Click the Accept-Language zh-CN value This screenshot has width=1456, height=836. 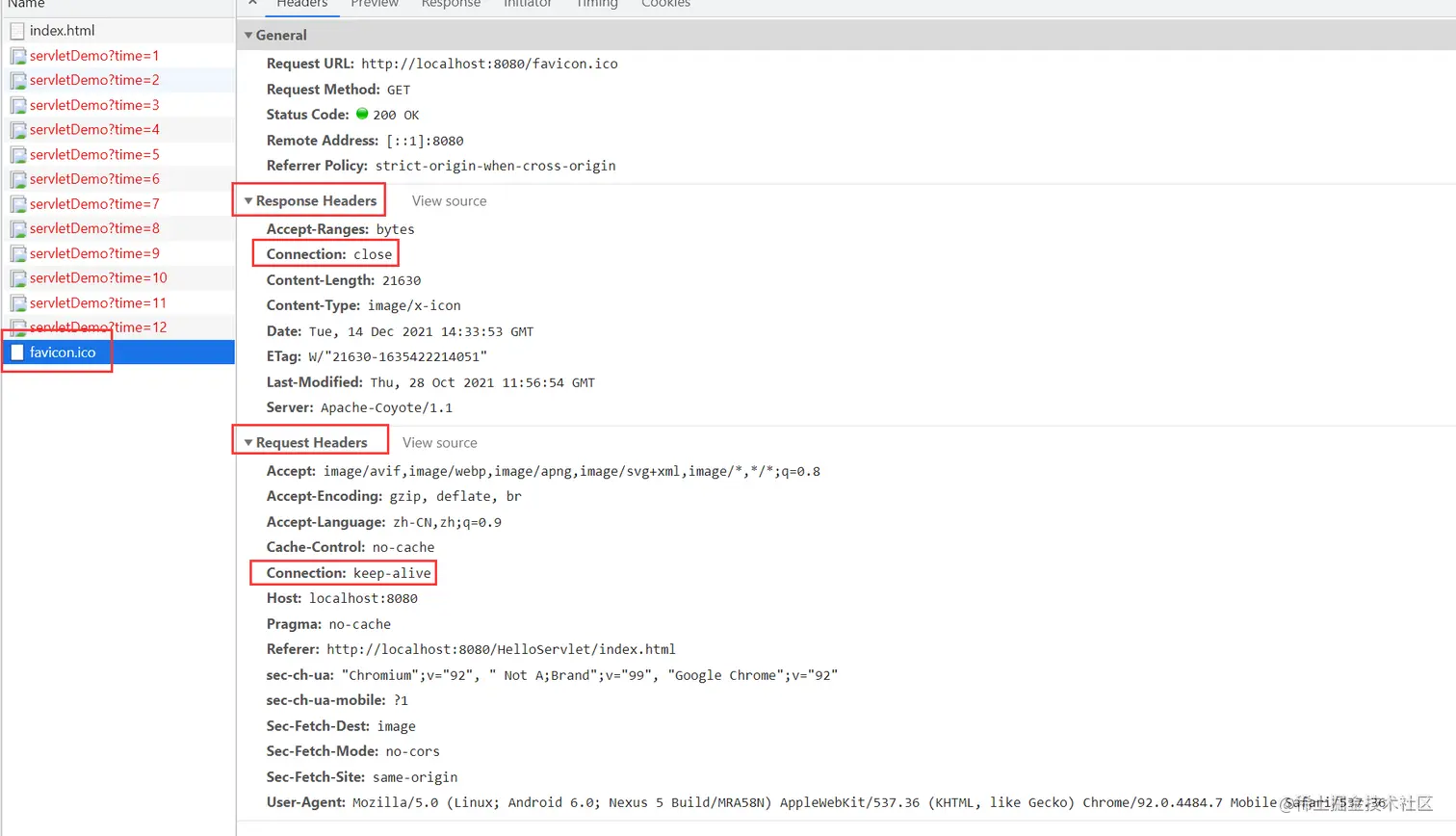[447, 522]
